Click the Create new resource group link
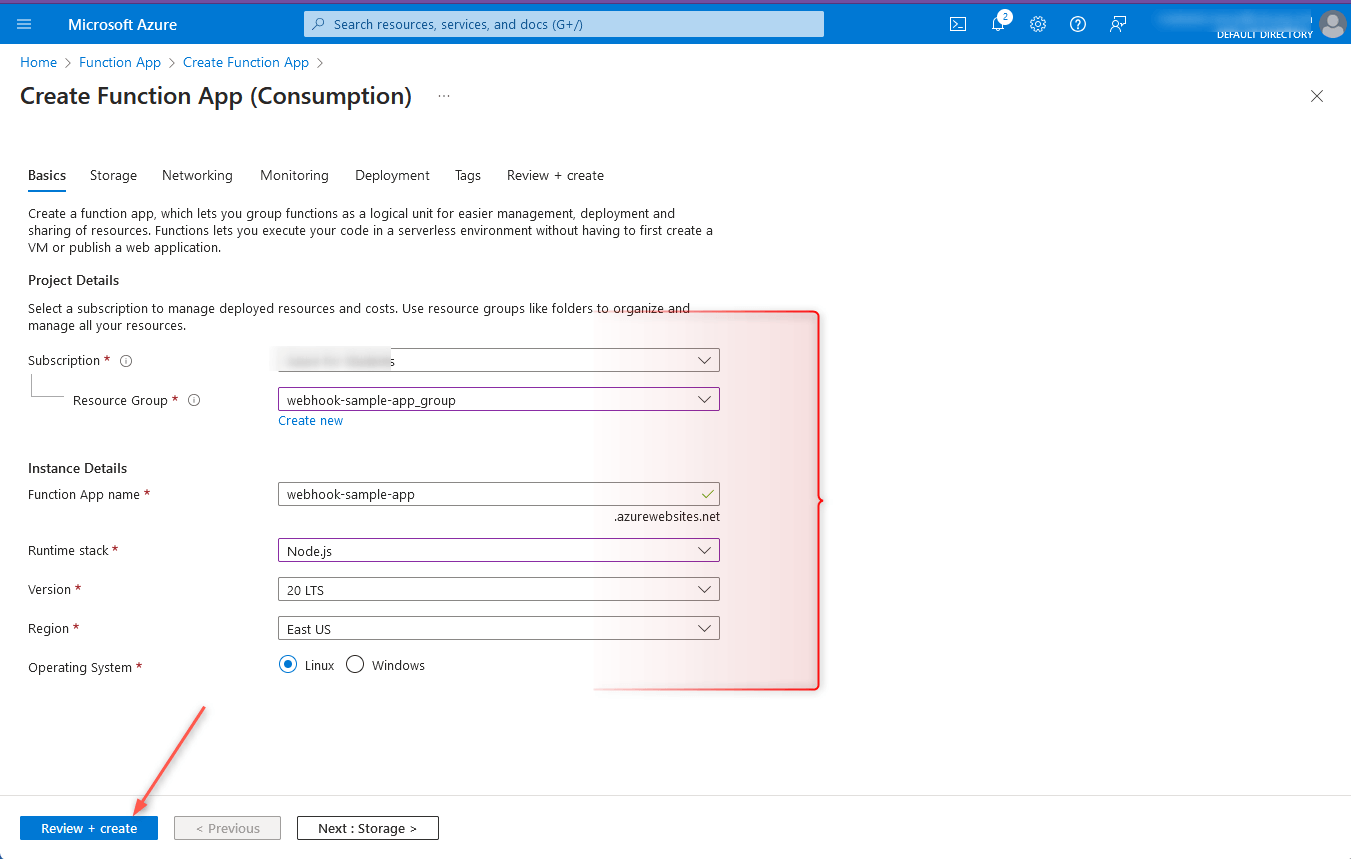Viewport: 1351px width, 859px height. click(310, 420)
